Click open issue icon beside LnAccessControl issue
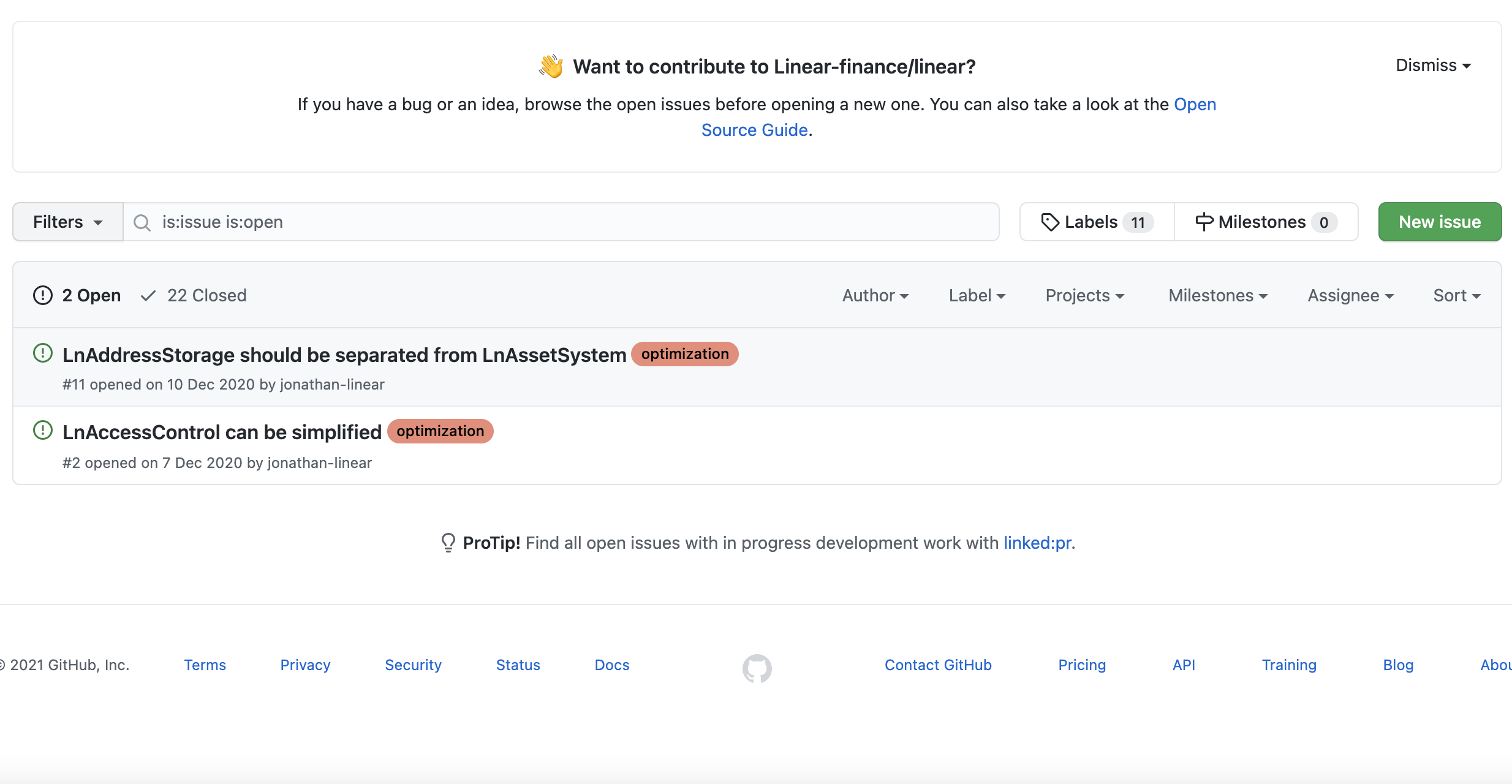 click(x=43, y=431)
